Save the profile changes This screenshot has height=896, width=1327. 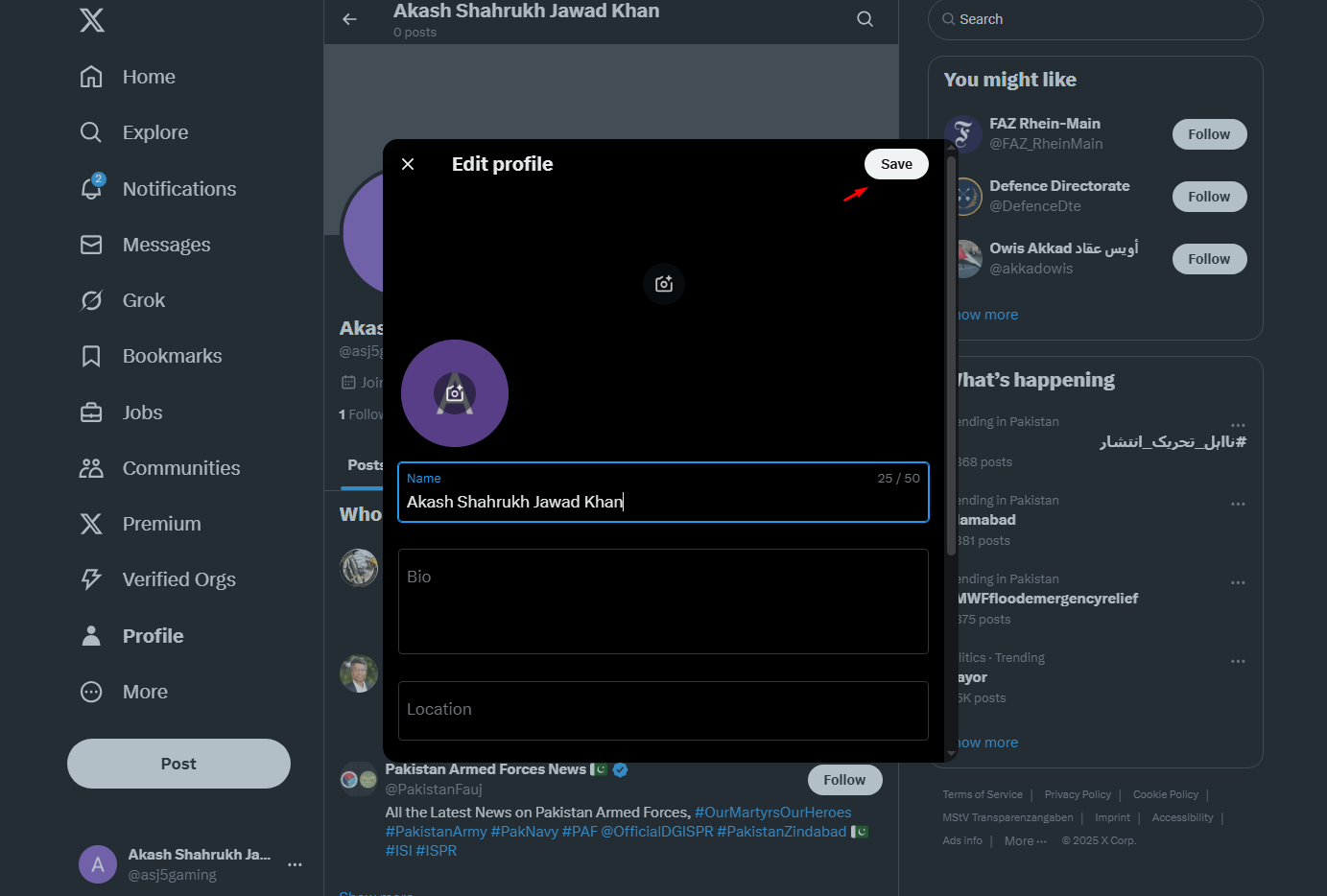point(895,163)
